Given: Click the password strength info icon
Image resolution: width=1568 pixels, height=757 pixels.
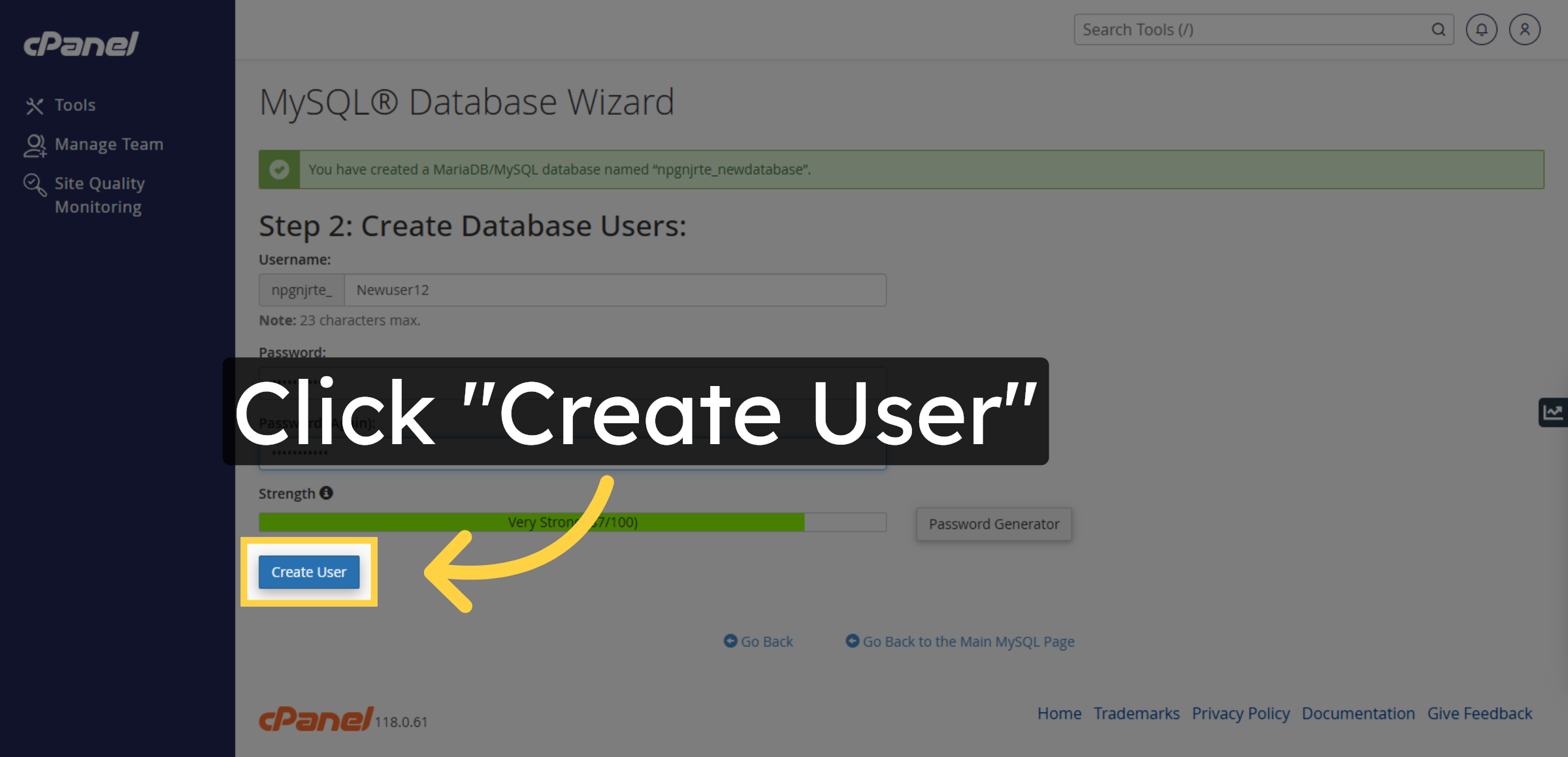Looking at the screenshot, I should tap(327, 492).
